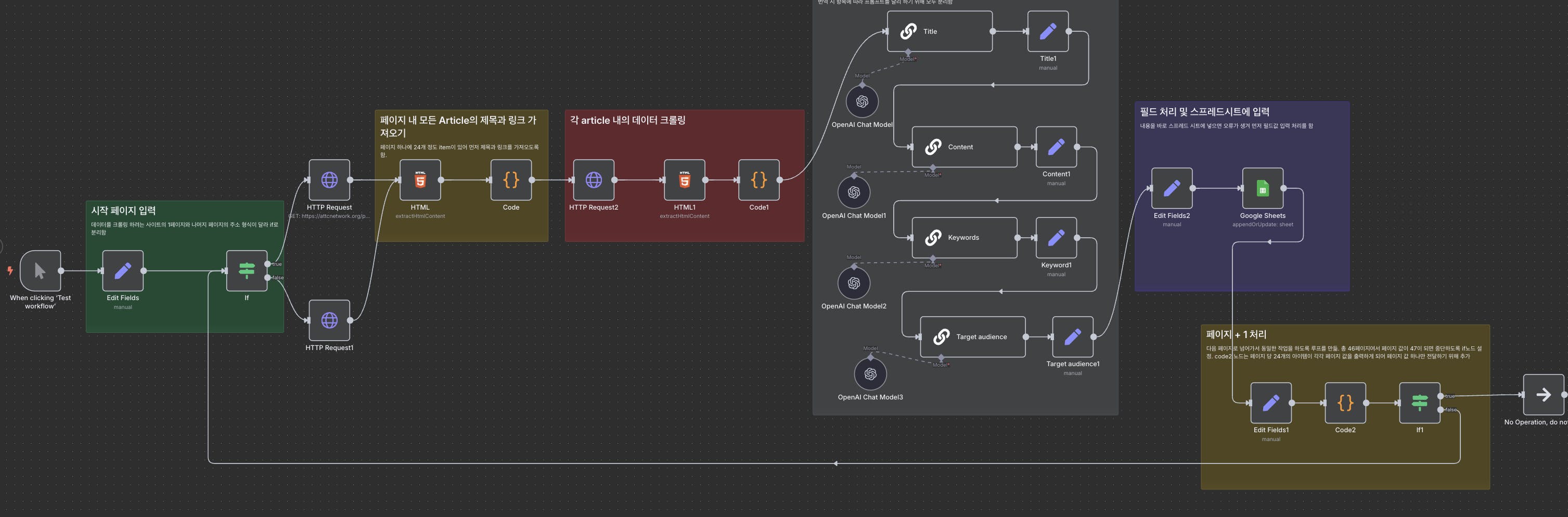Select the Code node
1568x517 pixels.
pos(511,180)
